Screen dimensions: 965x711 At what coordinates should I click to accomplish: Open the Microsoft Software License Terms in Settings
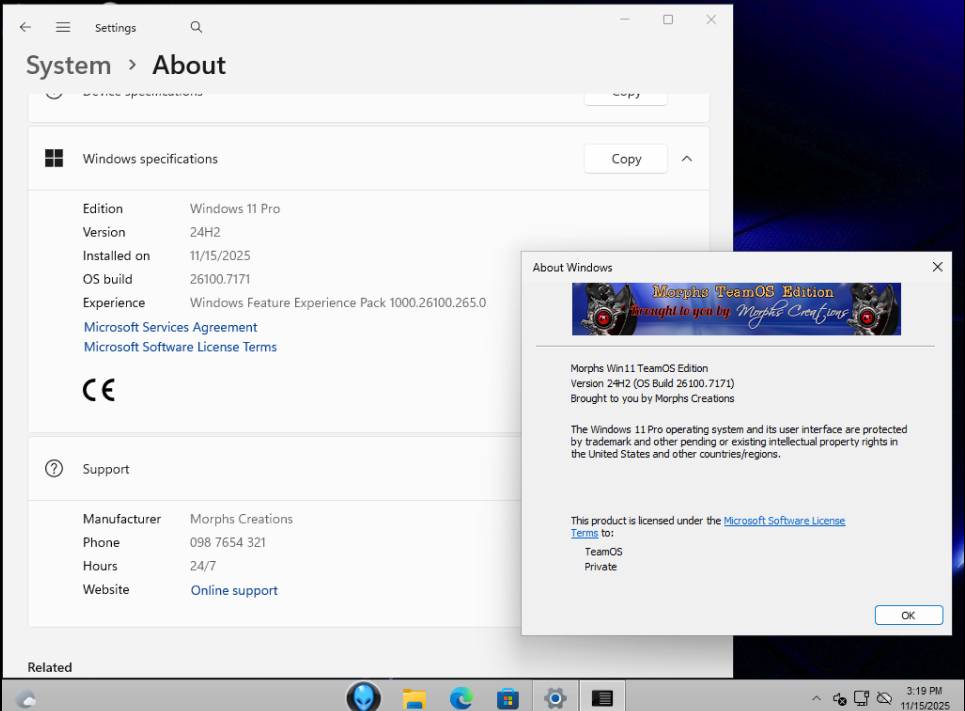tap(180, 347)
